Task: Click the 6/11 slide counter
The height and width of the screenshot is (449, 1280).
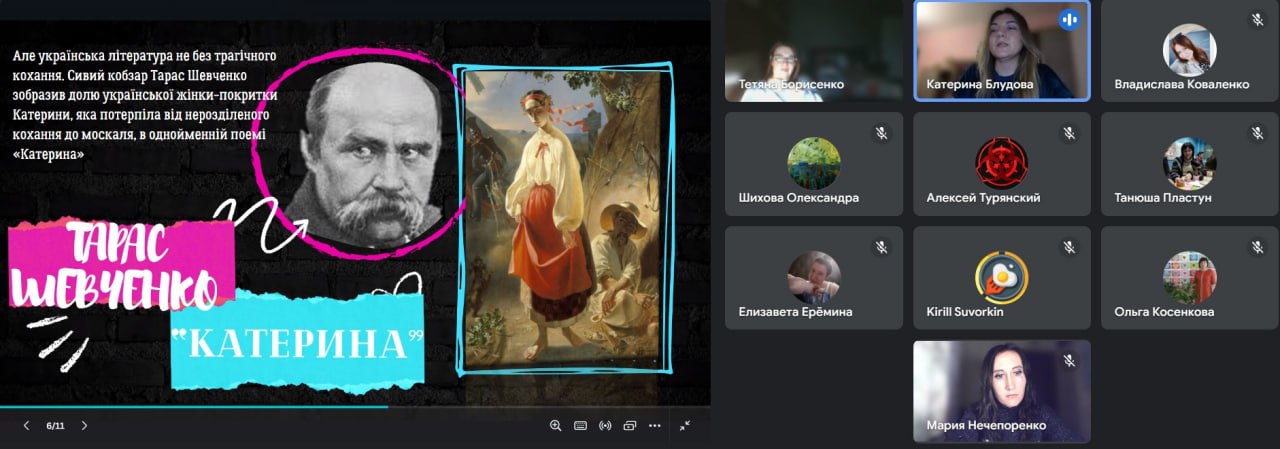Action: pos(55,425)
